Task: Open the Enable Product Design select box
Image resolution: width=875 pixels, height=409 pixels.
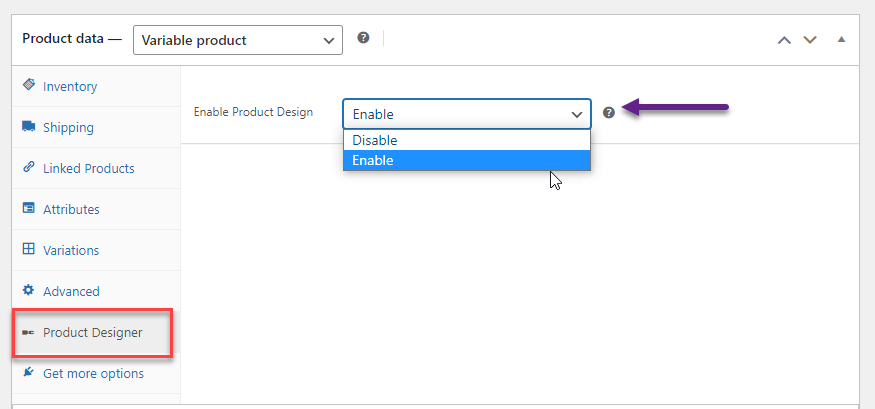Action: pyautogui.click(x=467, y=114)
